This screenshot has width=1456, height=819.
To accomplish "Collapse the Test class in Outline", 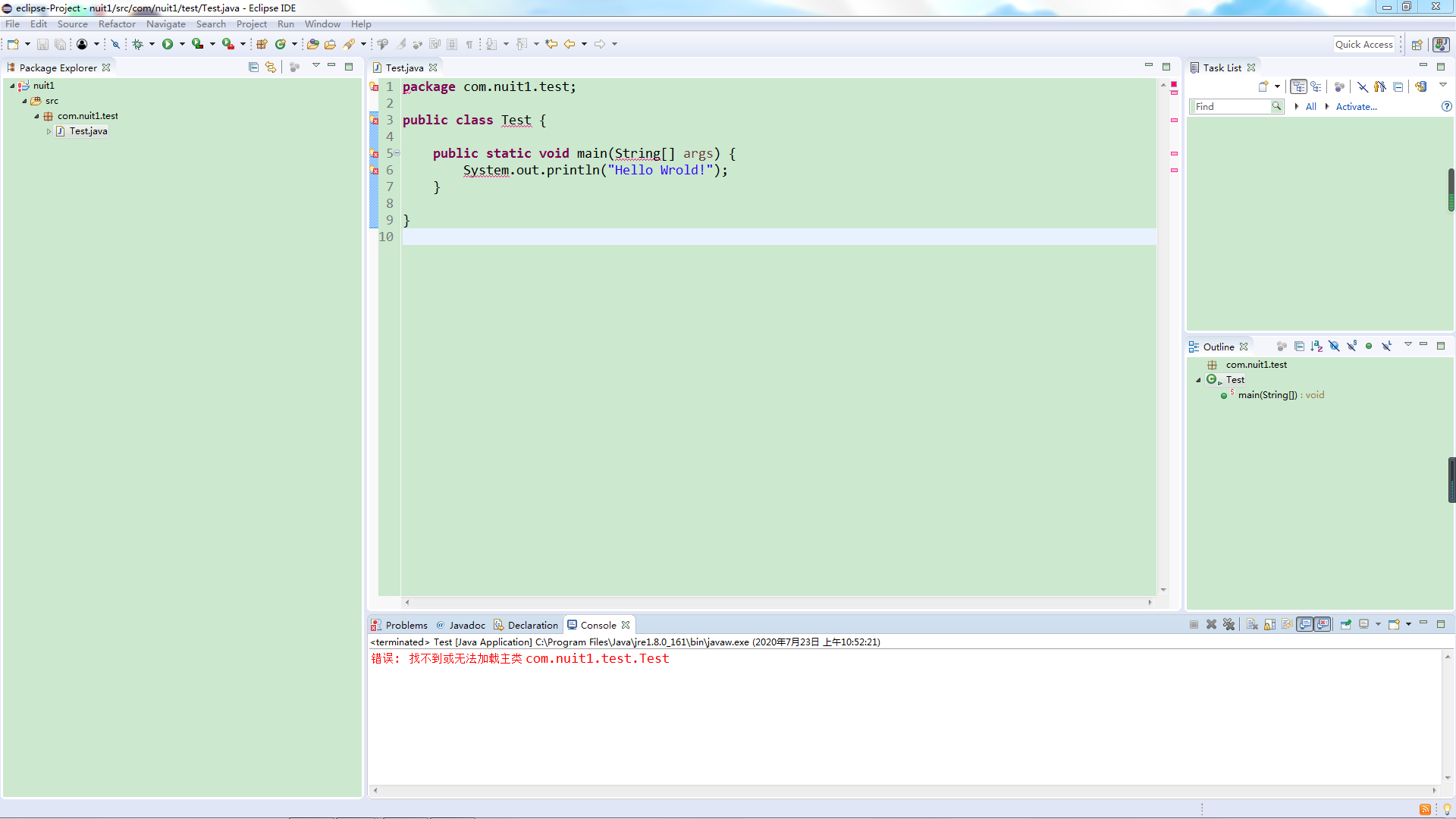I will 1198,380.
